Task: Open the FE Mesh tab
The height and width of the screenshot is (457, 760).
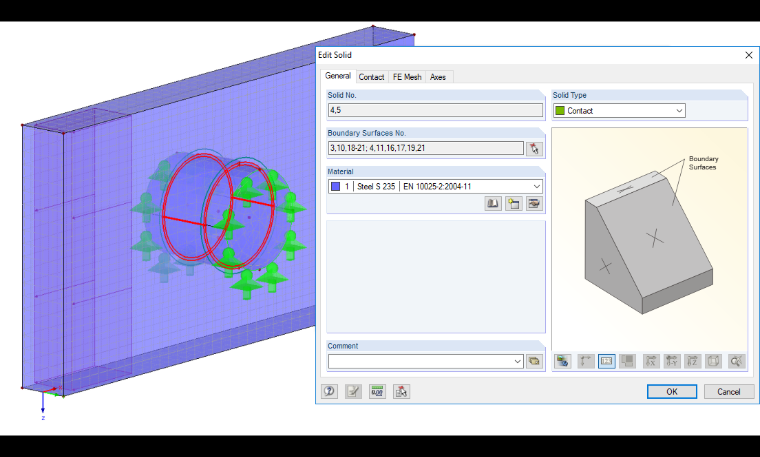Action: pyautogui.click(x=407, y=77)
